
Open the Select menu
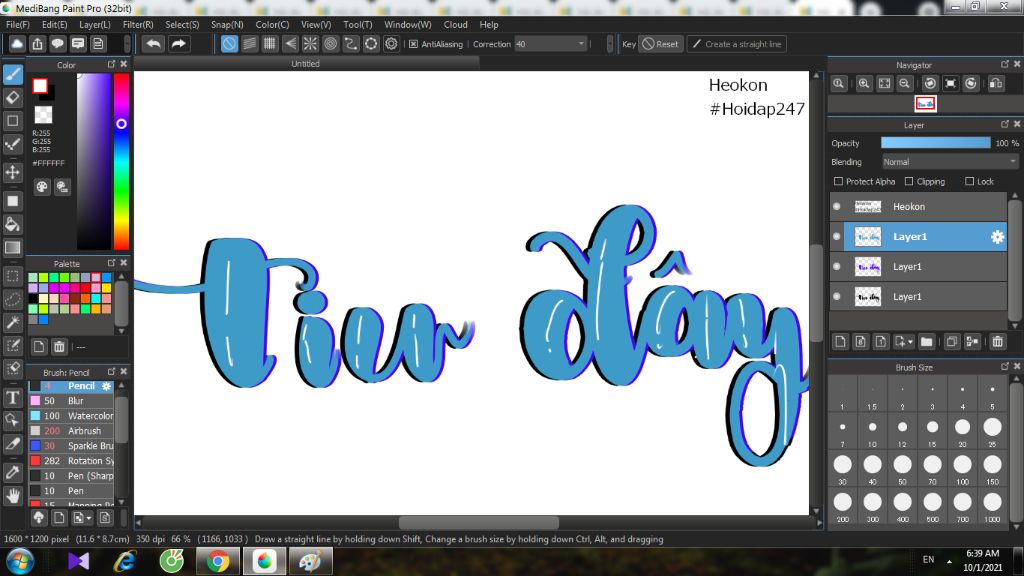pyautogui.click(x=182, y=25)
